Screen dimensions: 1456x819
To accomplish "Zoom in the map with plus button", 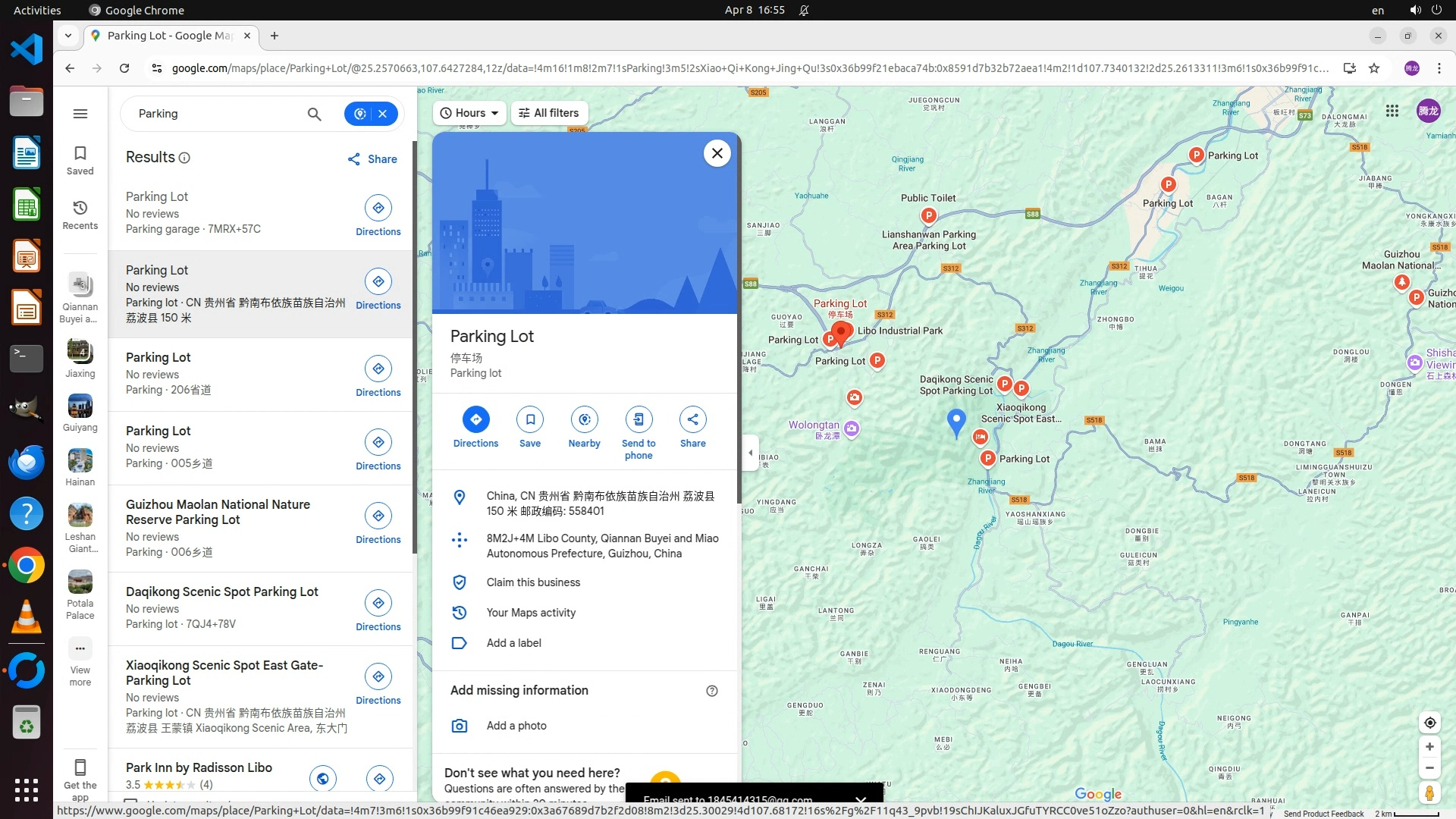I will (1429, 747).
